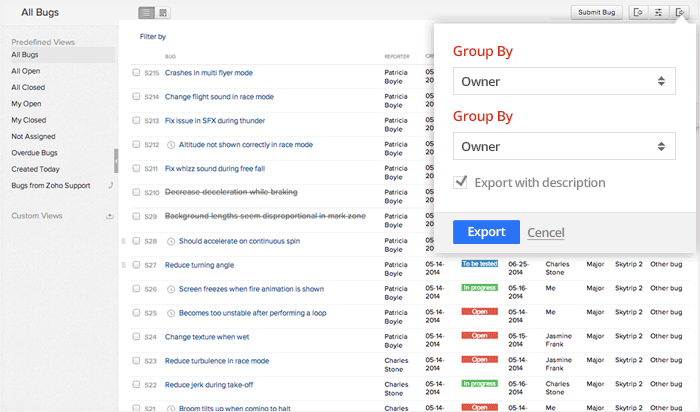The width and height of the screenshot is (700, 412).
Task: Click the import bugs icon button
Action: click(x=637, y=13)
